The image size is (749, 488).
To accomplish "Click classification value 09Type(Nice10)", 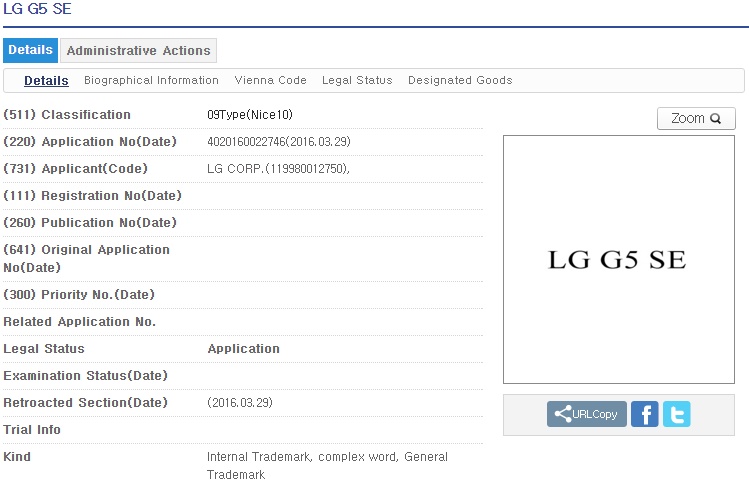I will 250,115.
